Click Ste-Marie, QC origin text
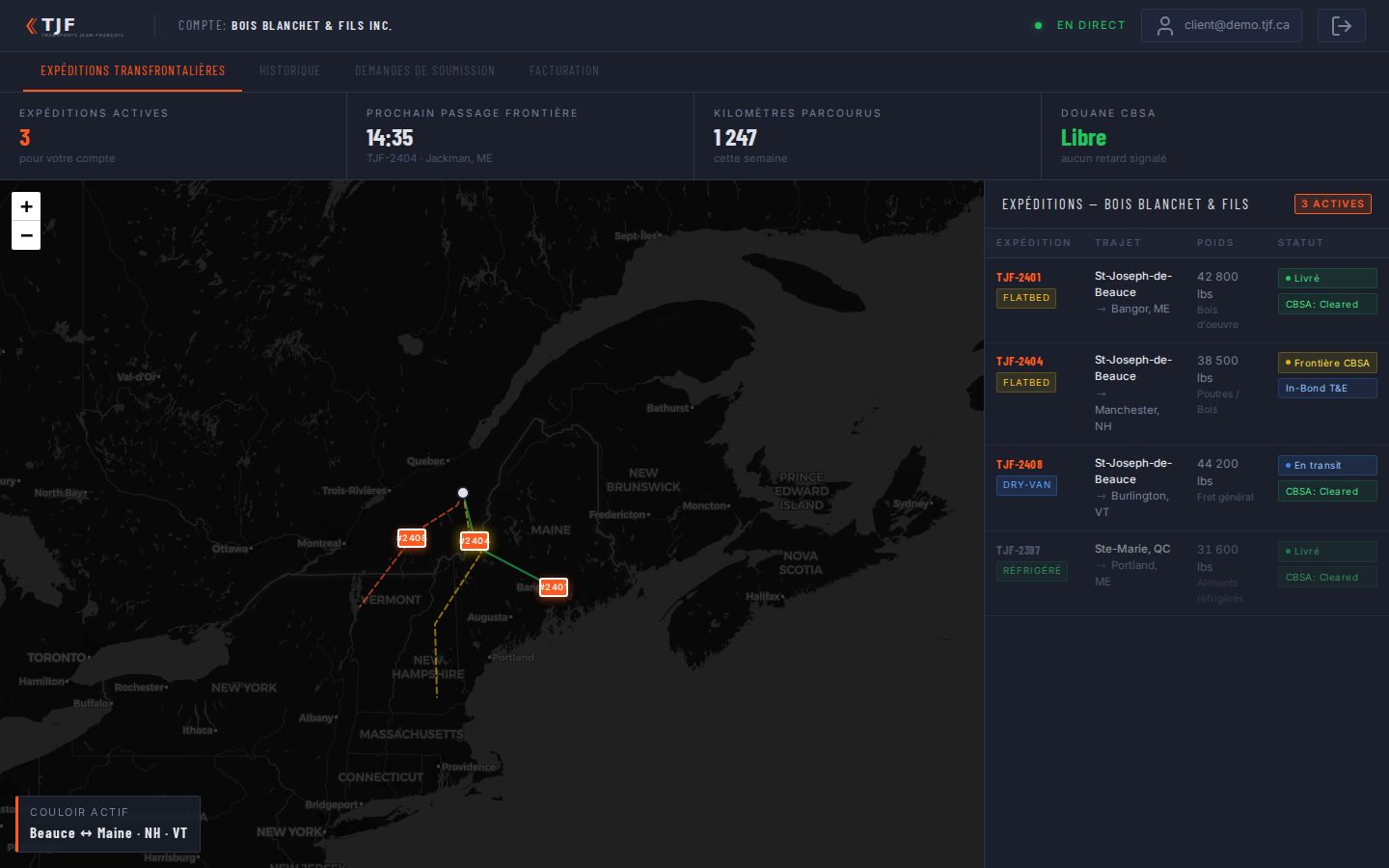Viewport: 1389px width, 868px height. click(x=1132, y=549)
